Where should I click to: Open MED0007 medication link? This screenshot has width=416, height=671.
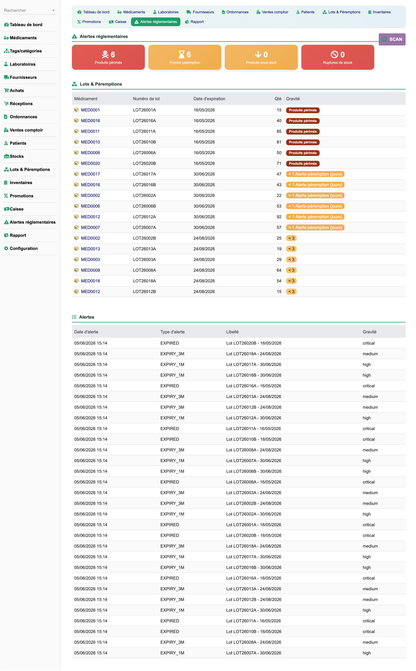[x=90, y=228]
